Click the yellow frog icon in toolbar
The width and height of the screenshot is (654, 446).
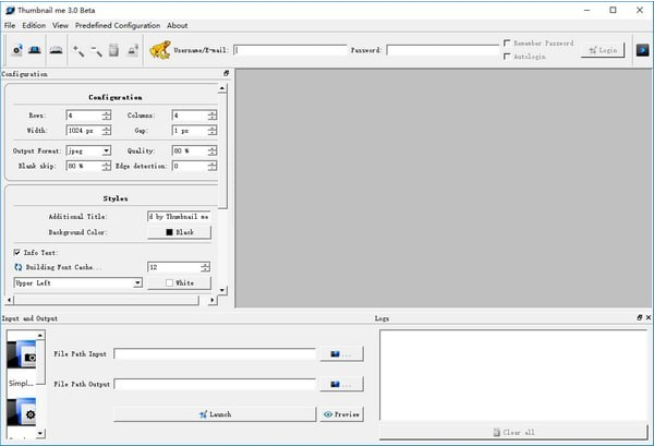[160, 48]
